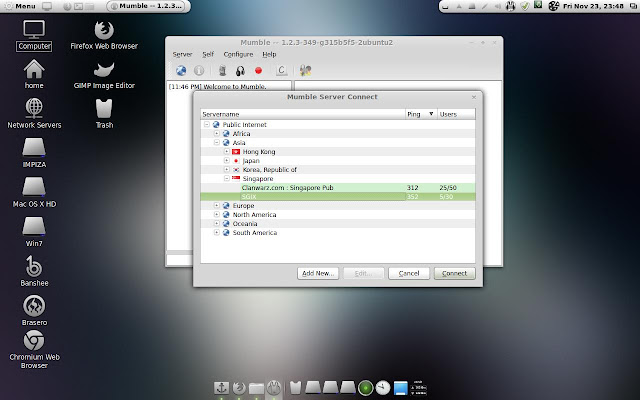
Task: Open the home folder desktop icon
Action: pyautogui.click(x=34, y=74)
